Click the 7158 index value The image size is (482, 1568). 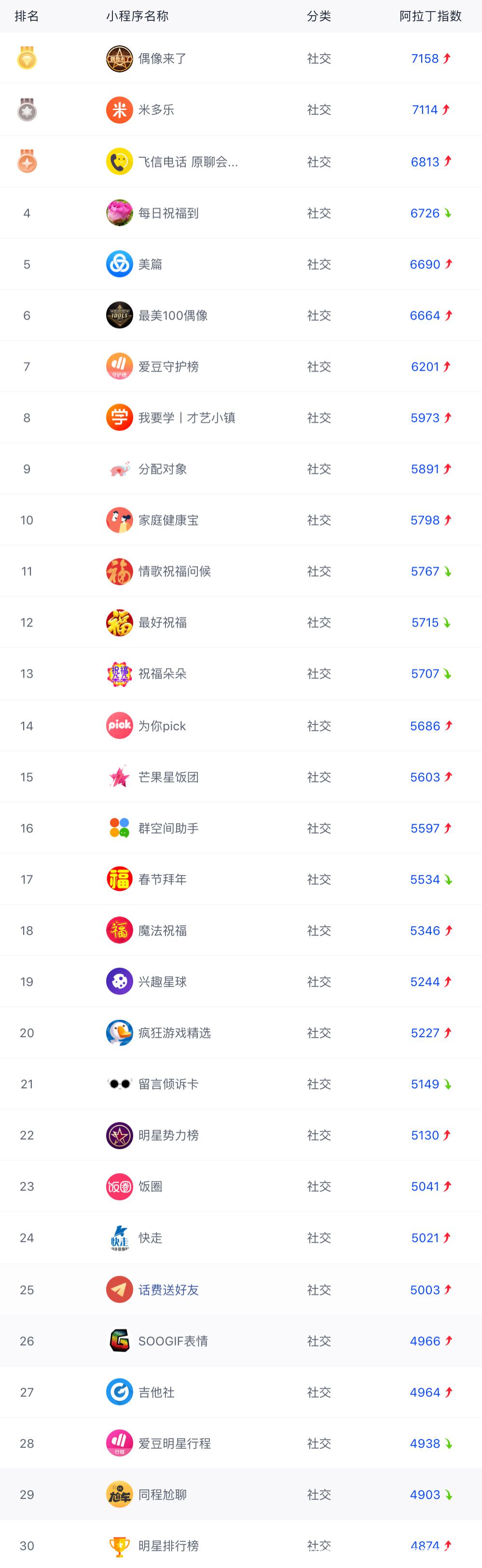425,58
